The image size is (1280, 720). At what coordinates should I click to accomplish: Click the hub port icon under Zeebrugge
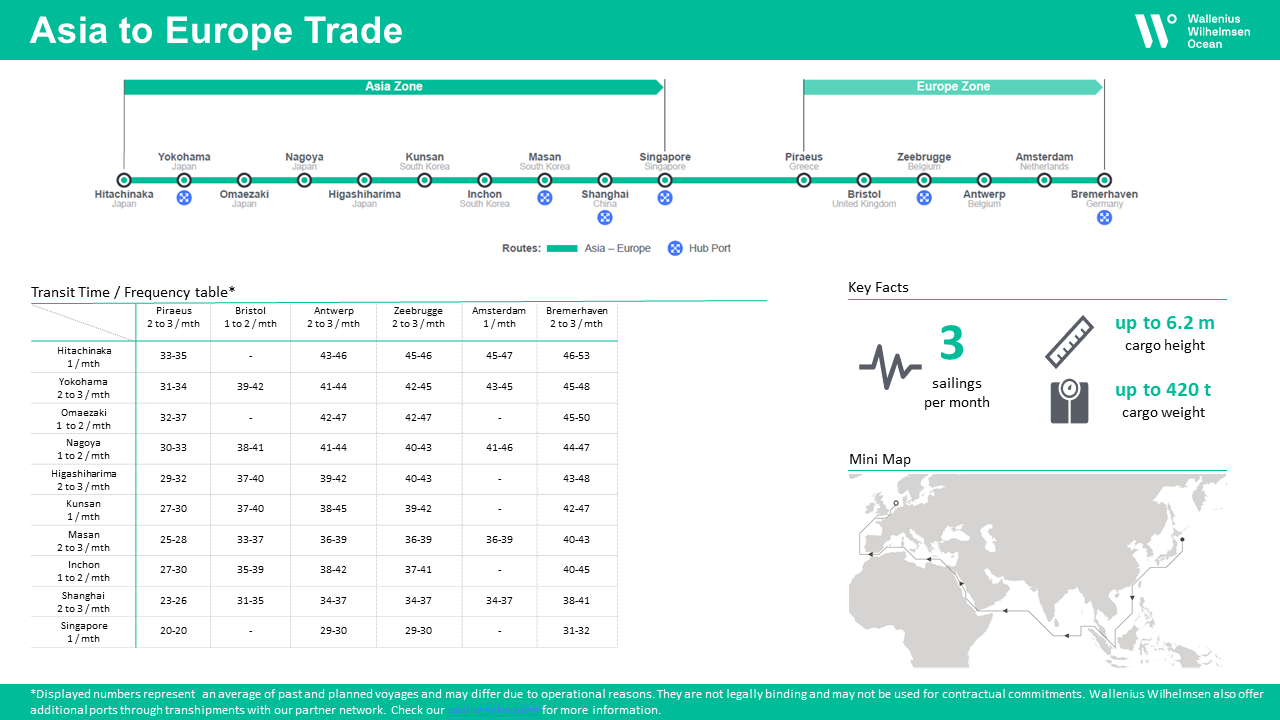(x=924, y=198)
